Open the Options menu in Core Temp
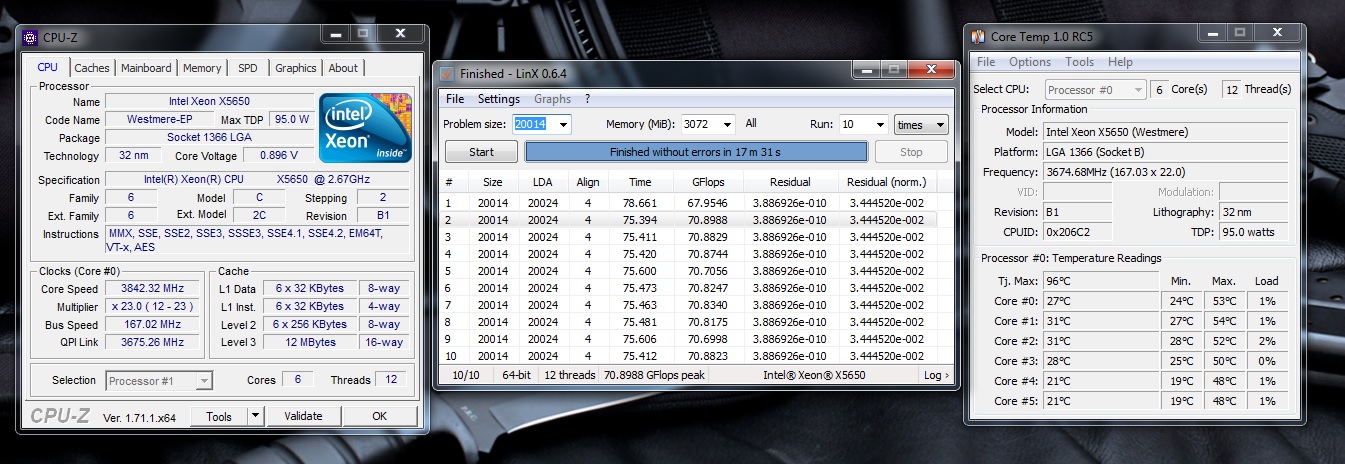 (x=1030, y=62)
